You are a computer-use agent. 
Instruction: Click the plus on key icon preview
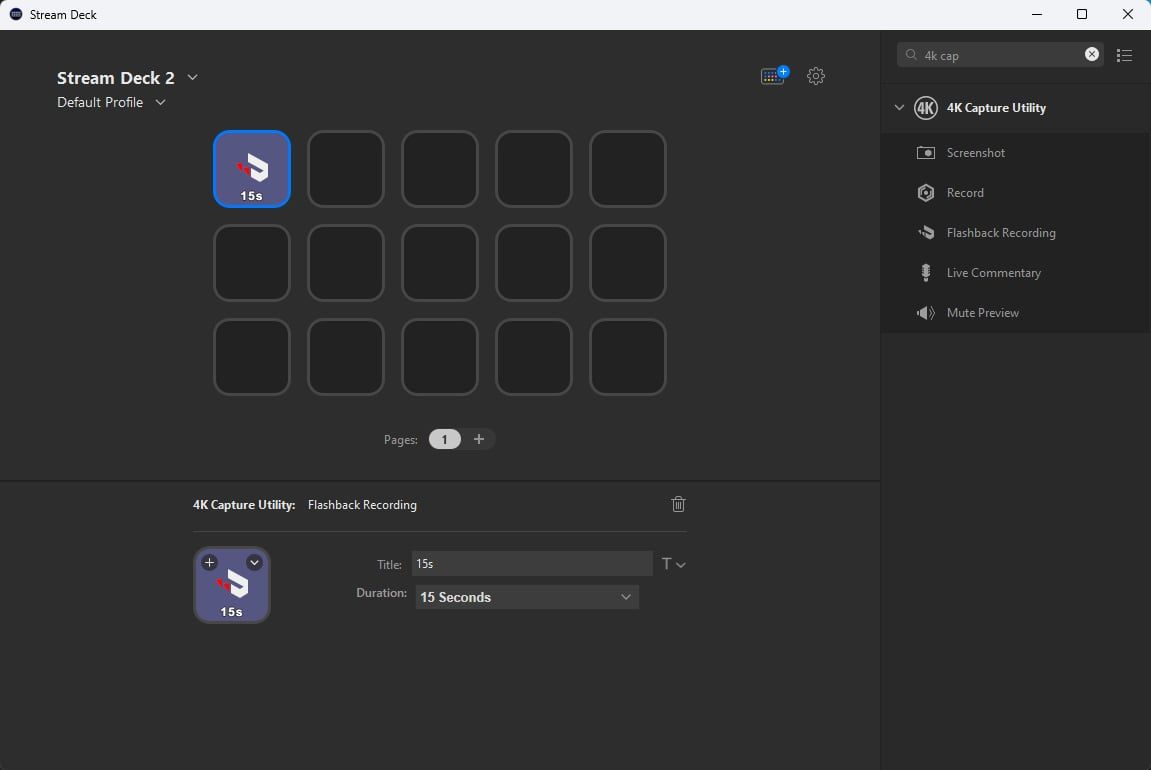tap(209, 563)
